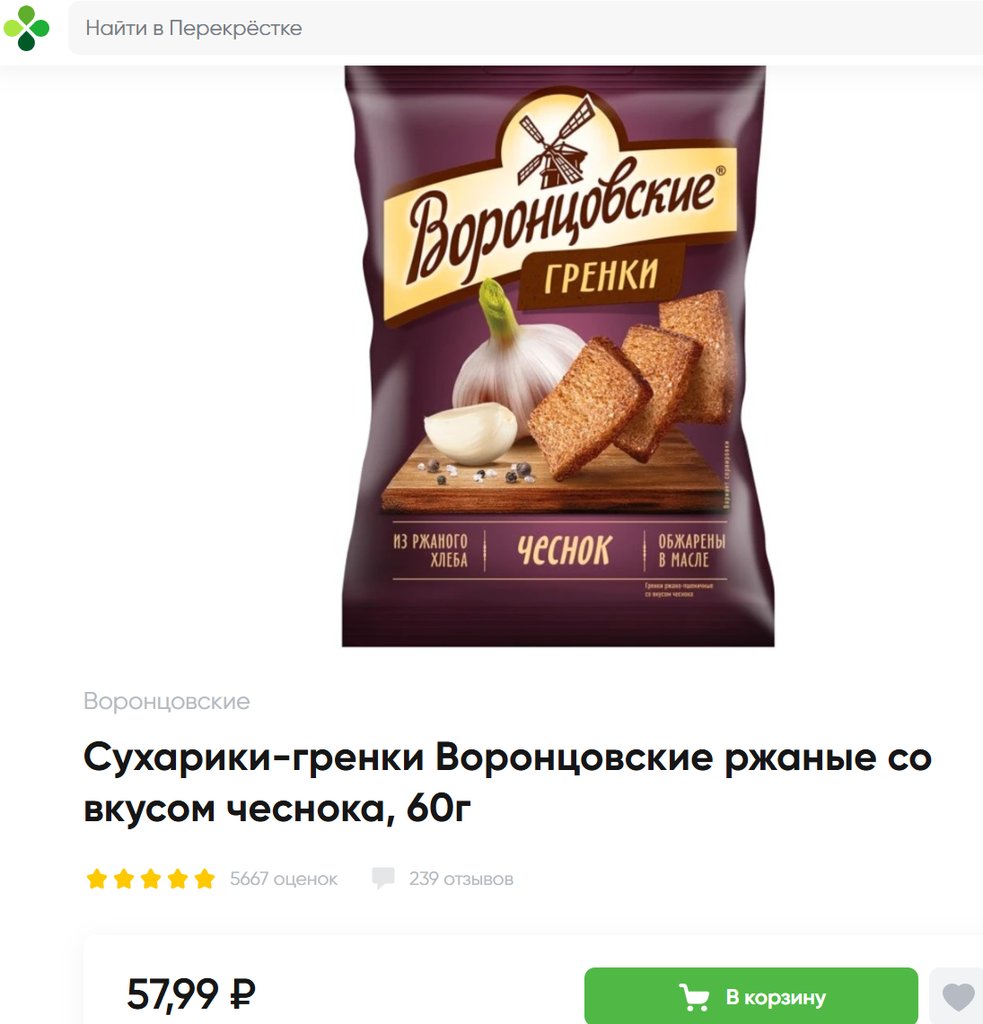Click the 'ЧЕСНОК' label on package image
The height and width of the screenshot is (1024, 983).
coord(564,550)
